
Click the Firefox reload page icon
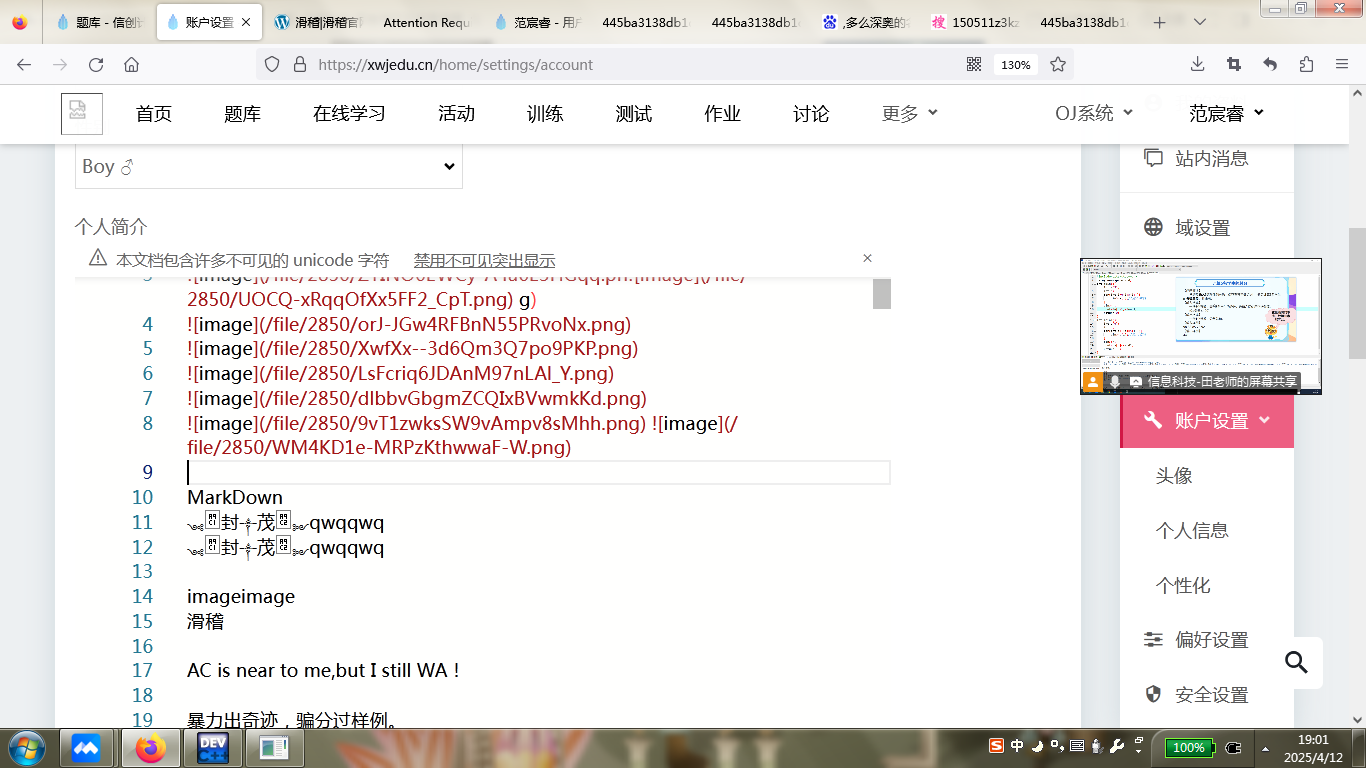[96, 64]
